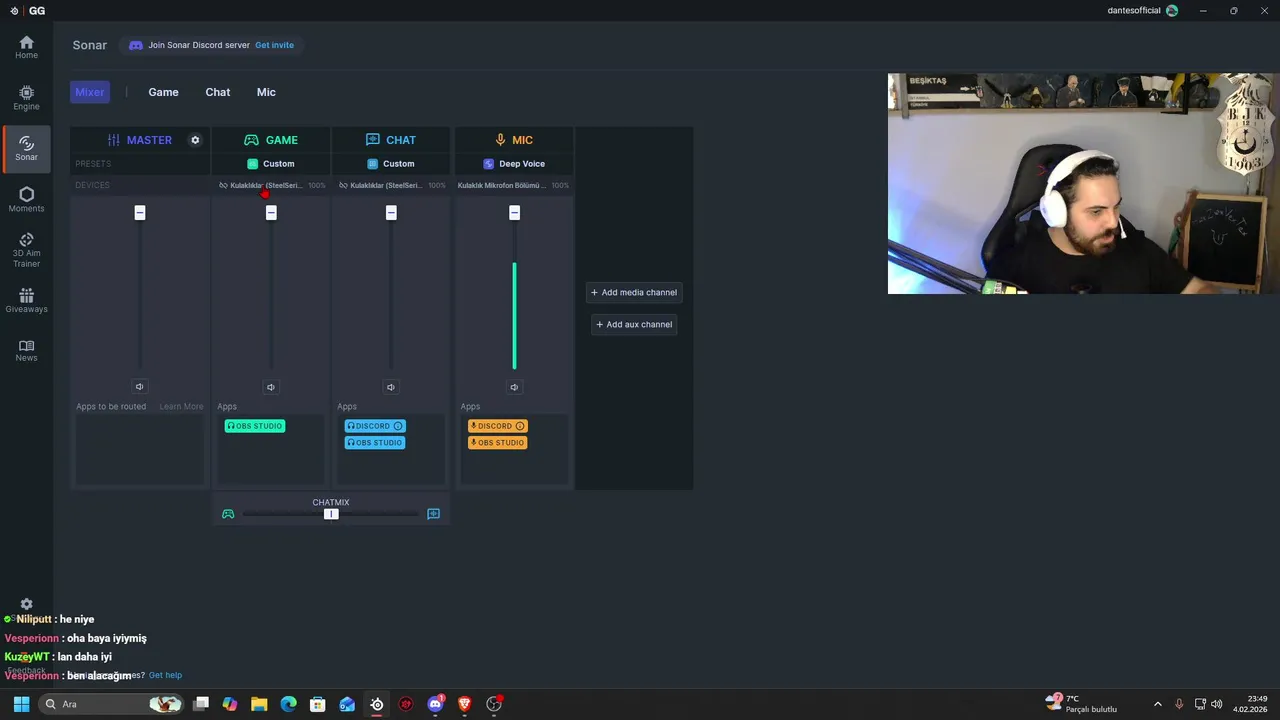
Task: Mute the Master channel
Action: pos(140,387)
